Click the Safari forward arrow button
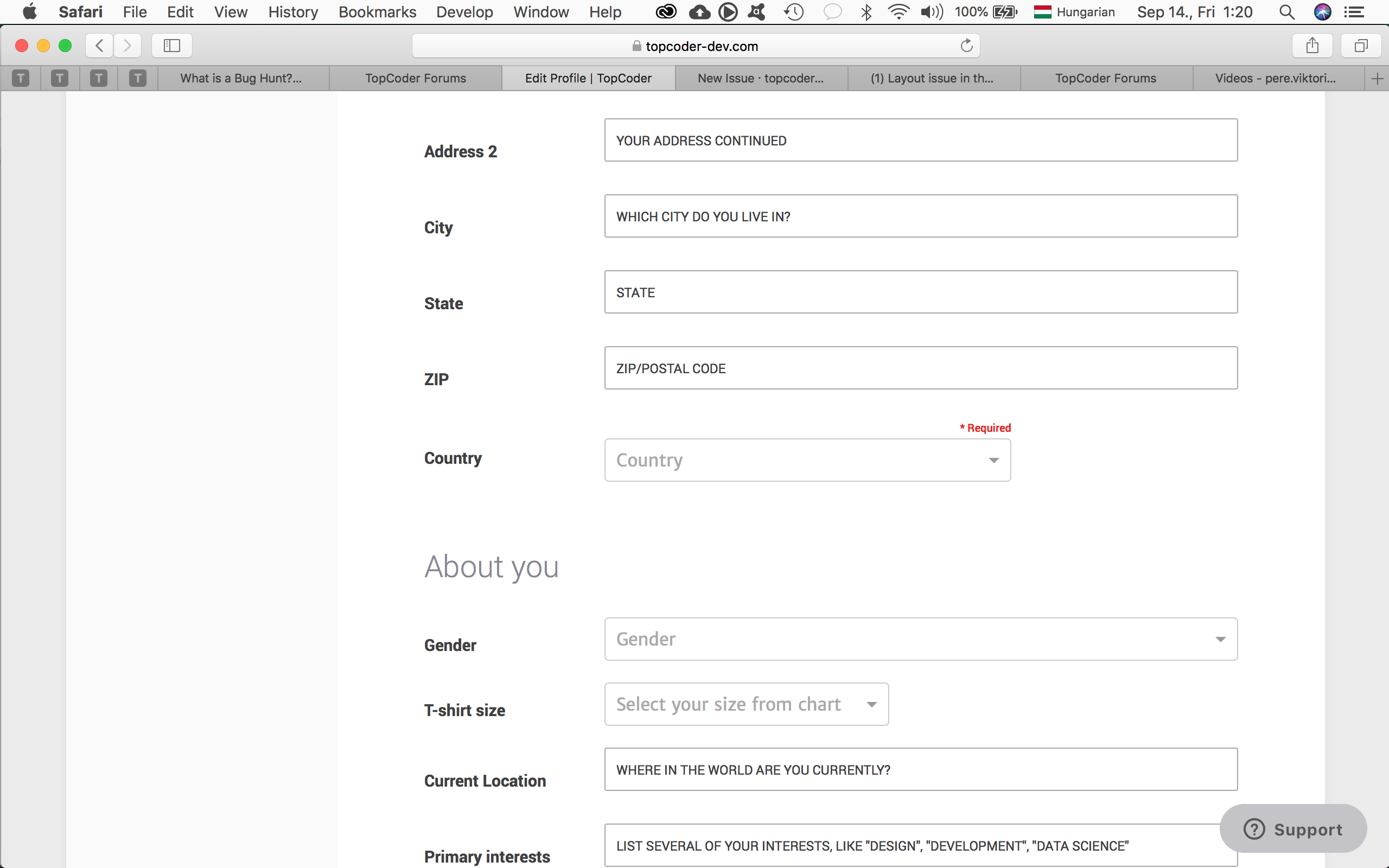1389x868 pixels. (128, 46)
